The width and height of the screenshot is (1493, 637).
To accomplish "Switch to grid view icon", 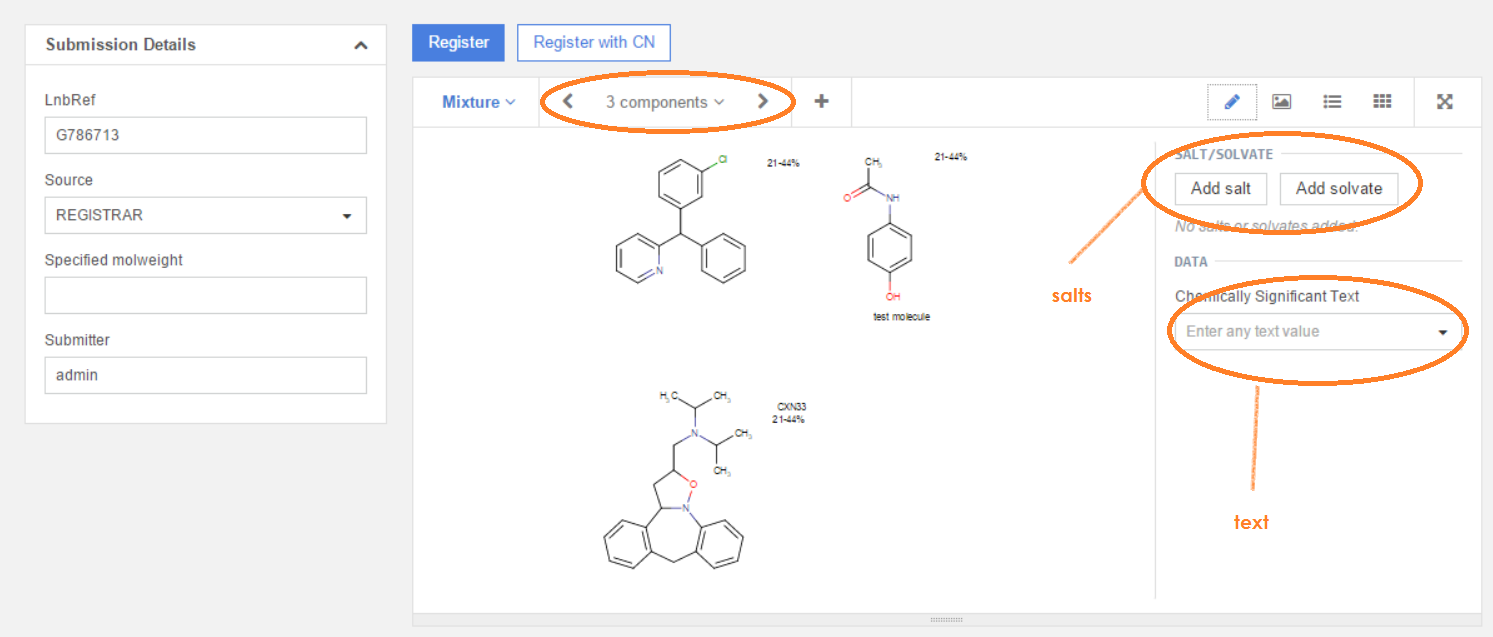I will (x=1382, y=101).
